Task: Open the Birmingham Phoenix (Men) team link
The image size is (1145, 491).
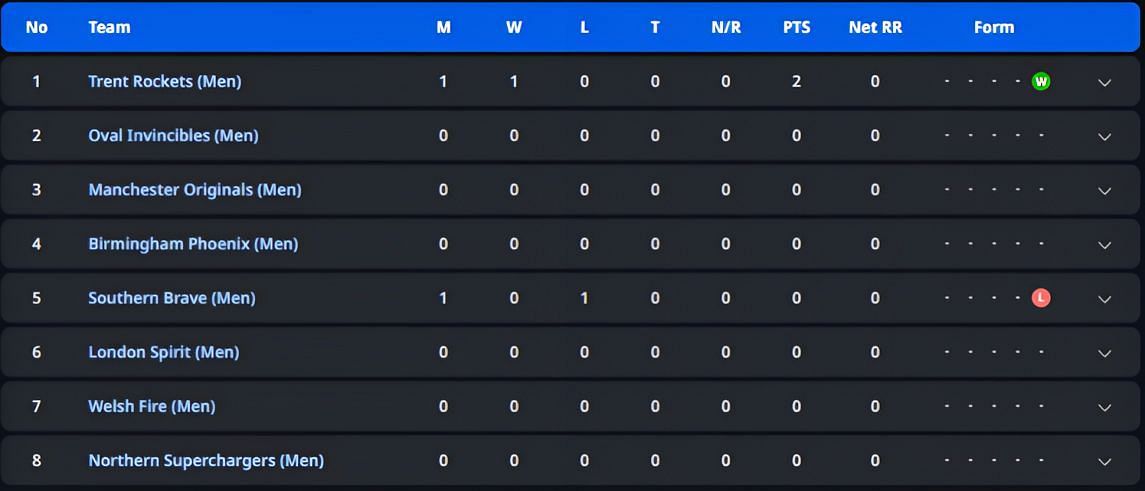Action: tap(193, 243)
